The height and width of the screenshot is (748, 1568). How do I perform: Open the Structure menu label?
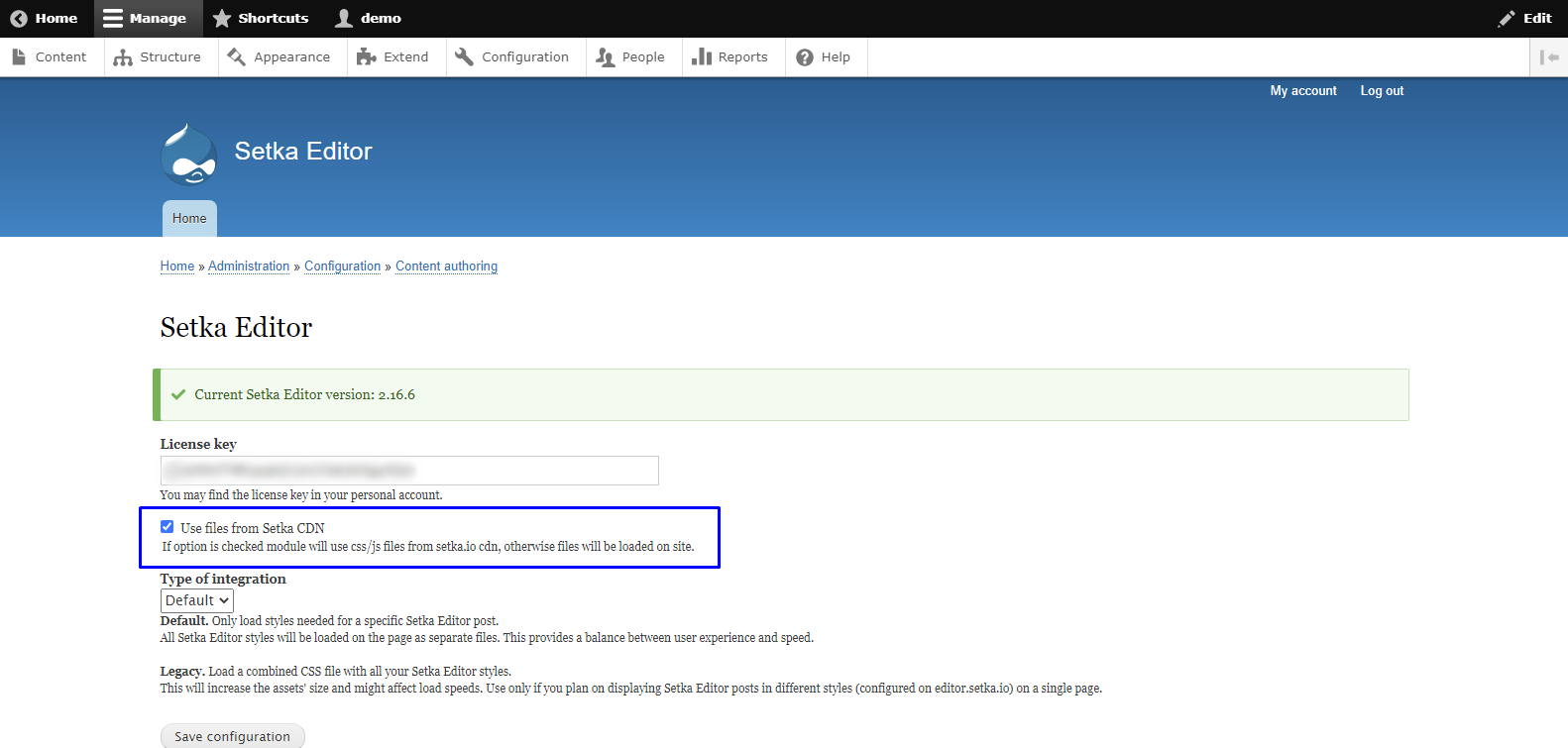pyautogui.click(x=170, y=57)
